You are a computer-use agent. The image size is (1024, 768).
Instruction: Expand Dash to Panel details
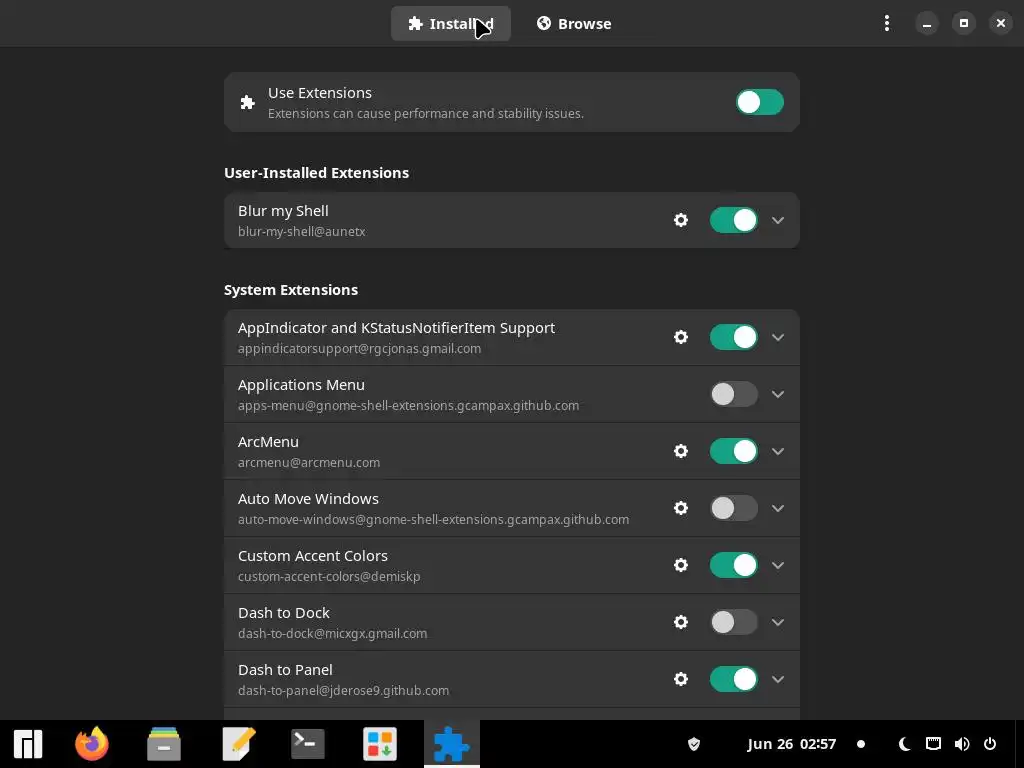pyautogui.click(x=778, y=679)
